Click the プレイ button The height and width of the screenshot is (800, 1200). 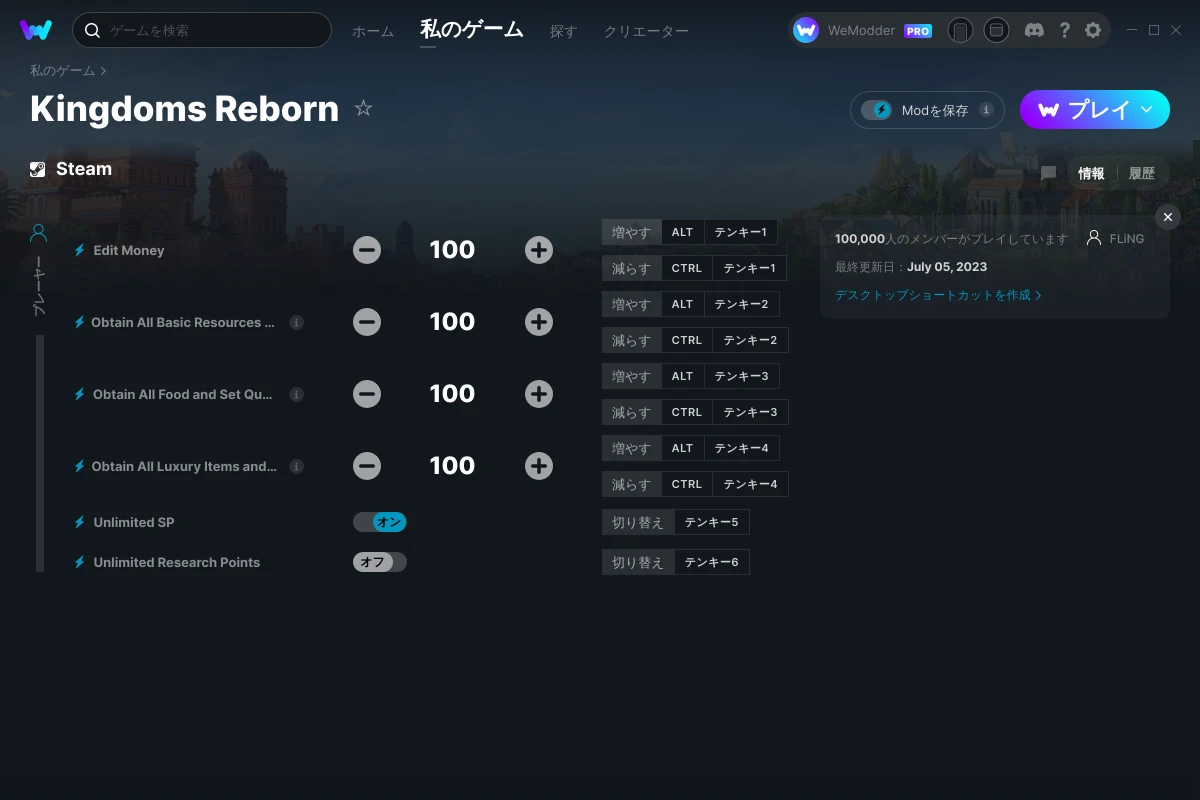[x=1095, y=110]
